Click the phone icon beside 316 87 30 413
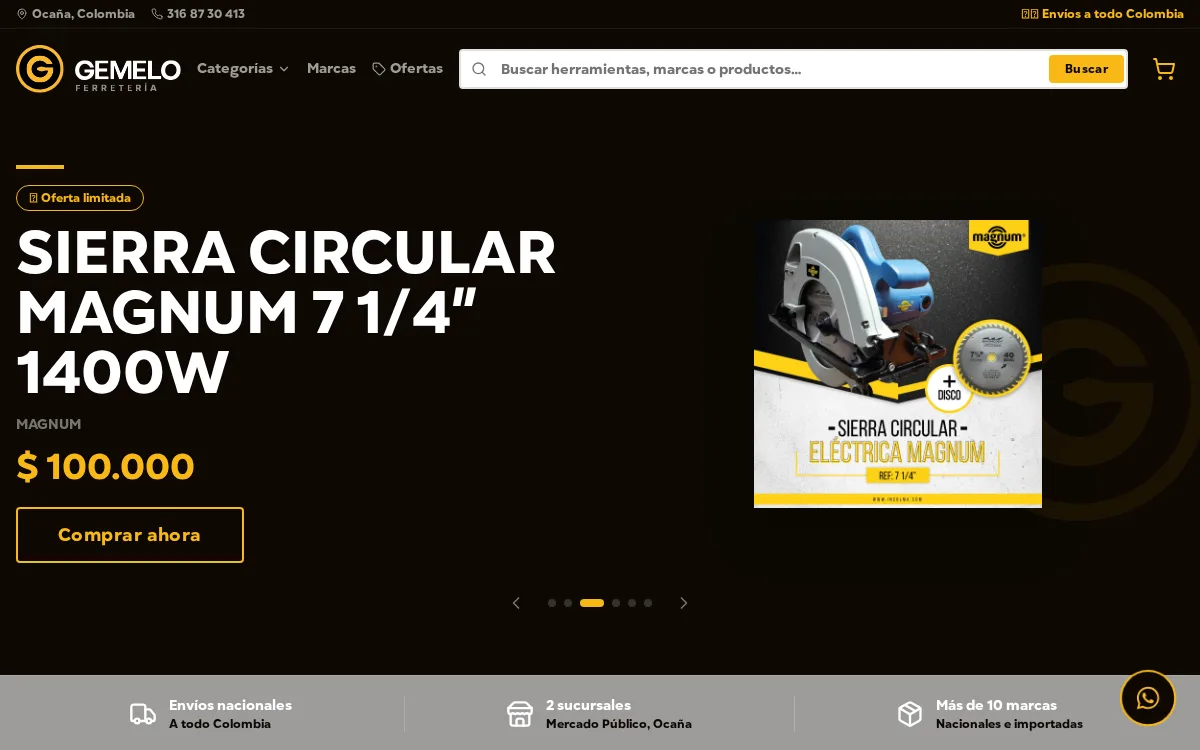Screen dimensions: 1200x750 157,14
